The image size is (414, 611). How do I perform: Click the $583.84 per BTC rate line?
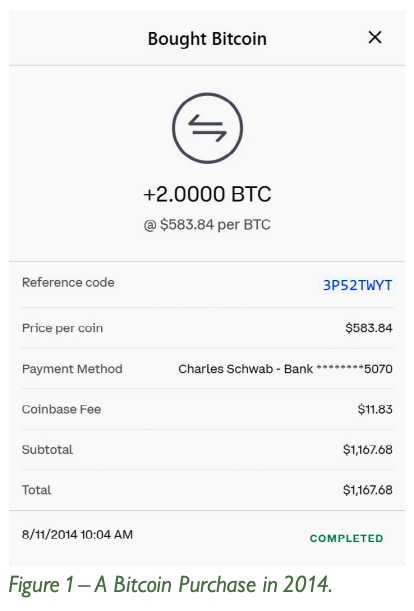tap(207, 225)
